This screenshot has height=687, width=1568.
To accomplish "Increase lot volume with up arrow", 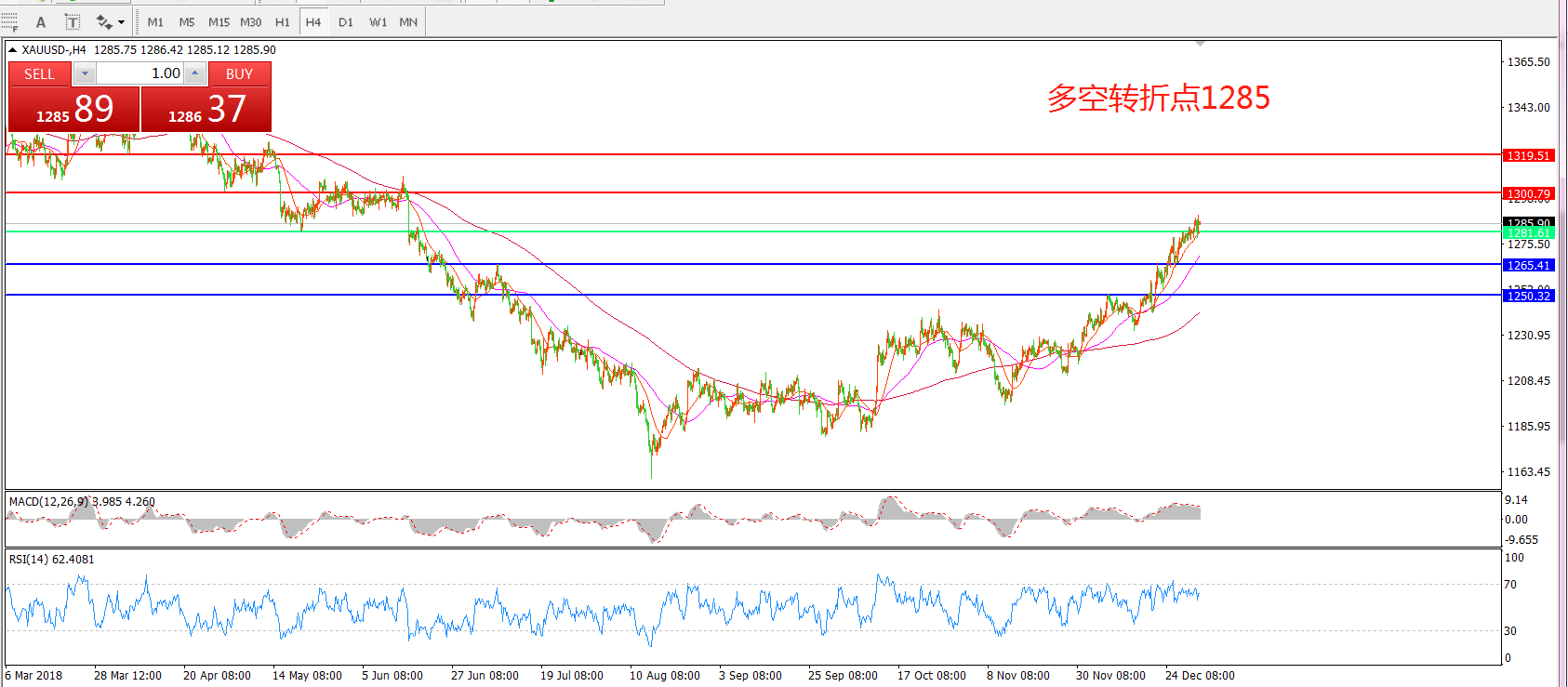I will 194,73.
